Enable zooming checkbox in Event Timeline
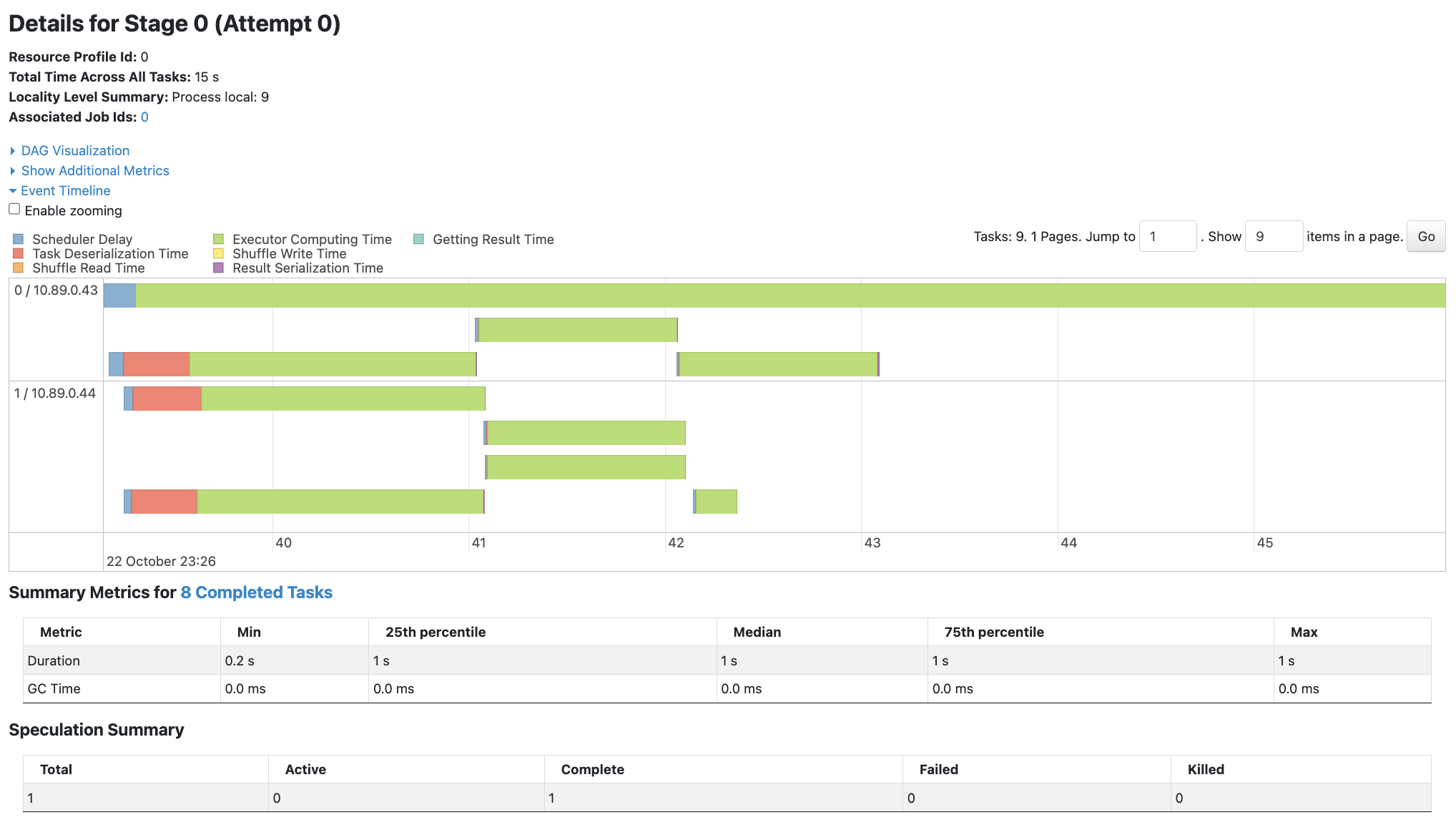 coord(14,209)
